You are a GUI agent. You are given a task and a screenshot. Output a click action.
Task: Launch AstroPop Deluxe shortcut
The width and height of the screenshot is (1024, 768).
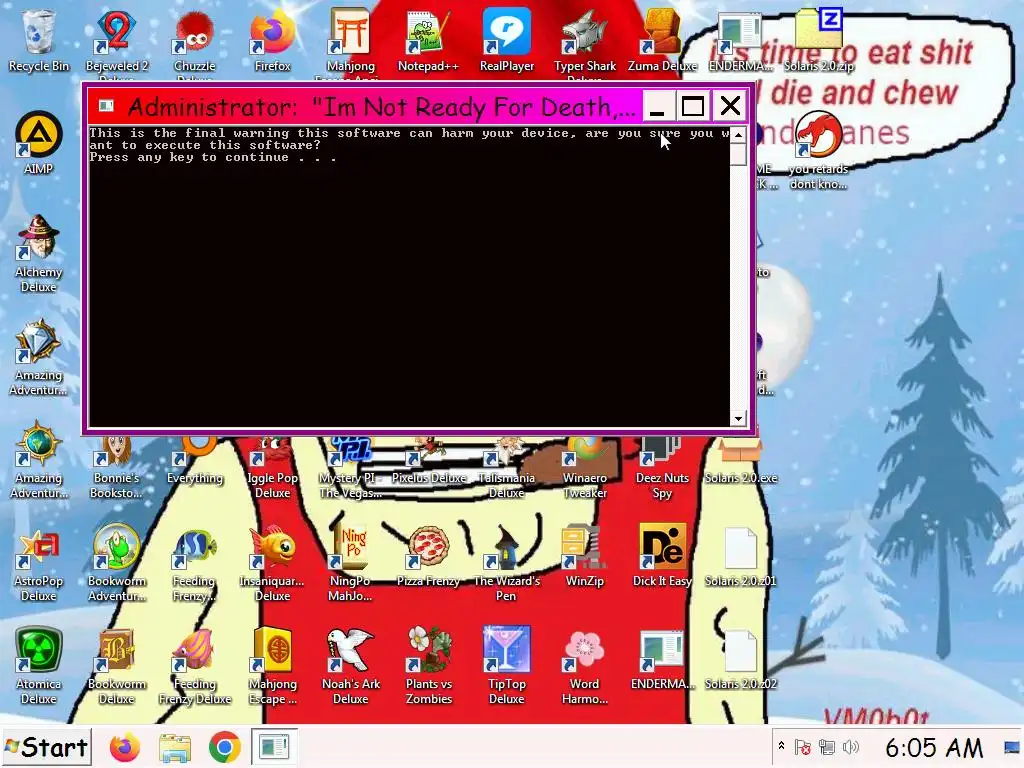pos(39,563)
